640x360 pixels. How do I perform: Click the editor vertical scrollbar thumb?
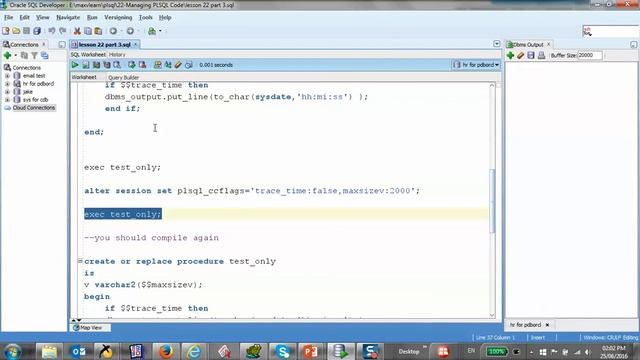[492, 201]
